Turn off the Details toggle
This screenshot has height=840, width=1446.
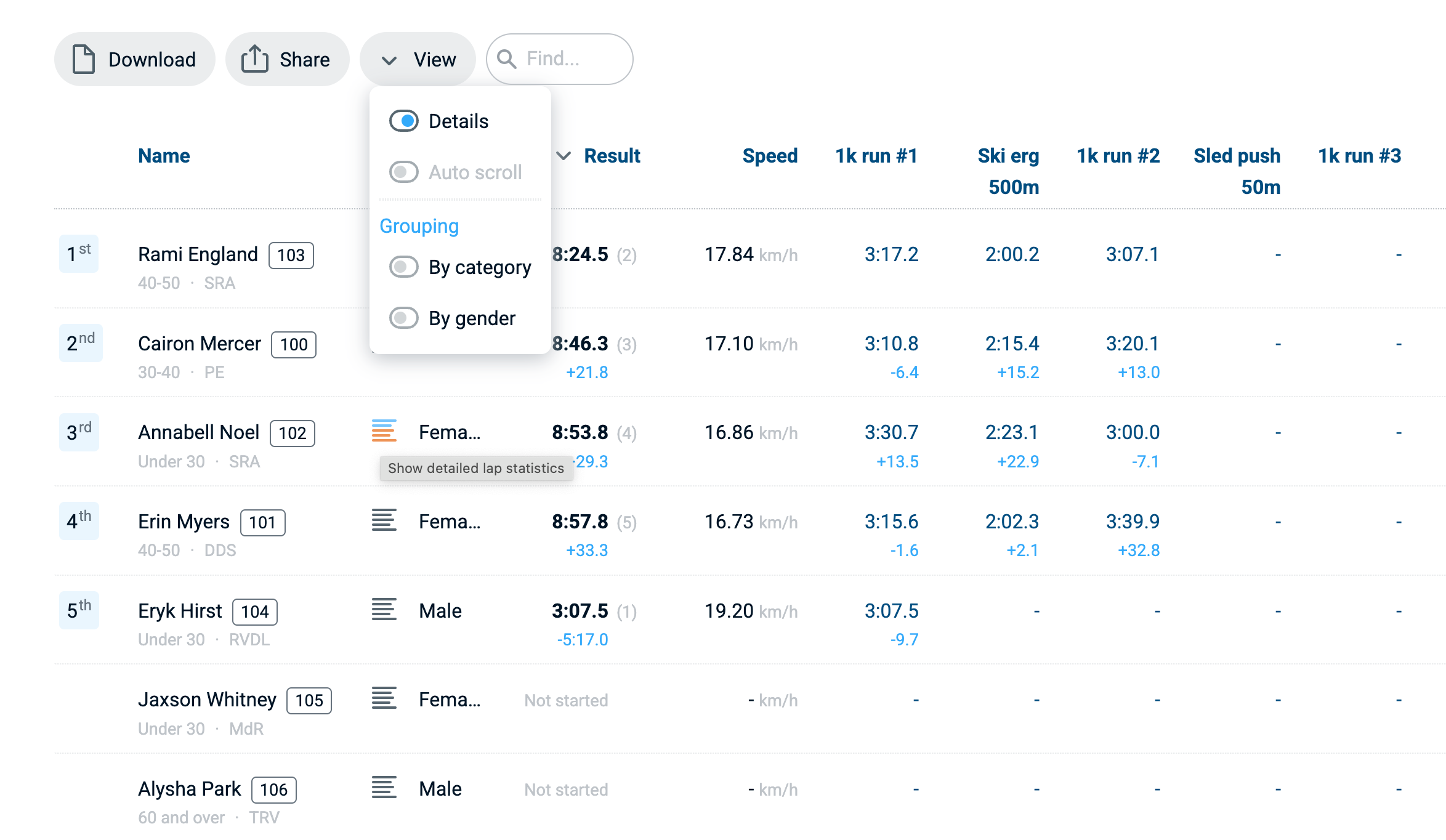(x=404, y=121)
